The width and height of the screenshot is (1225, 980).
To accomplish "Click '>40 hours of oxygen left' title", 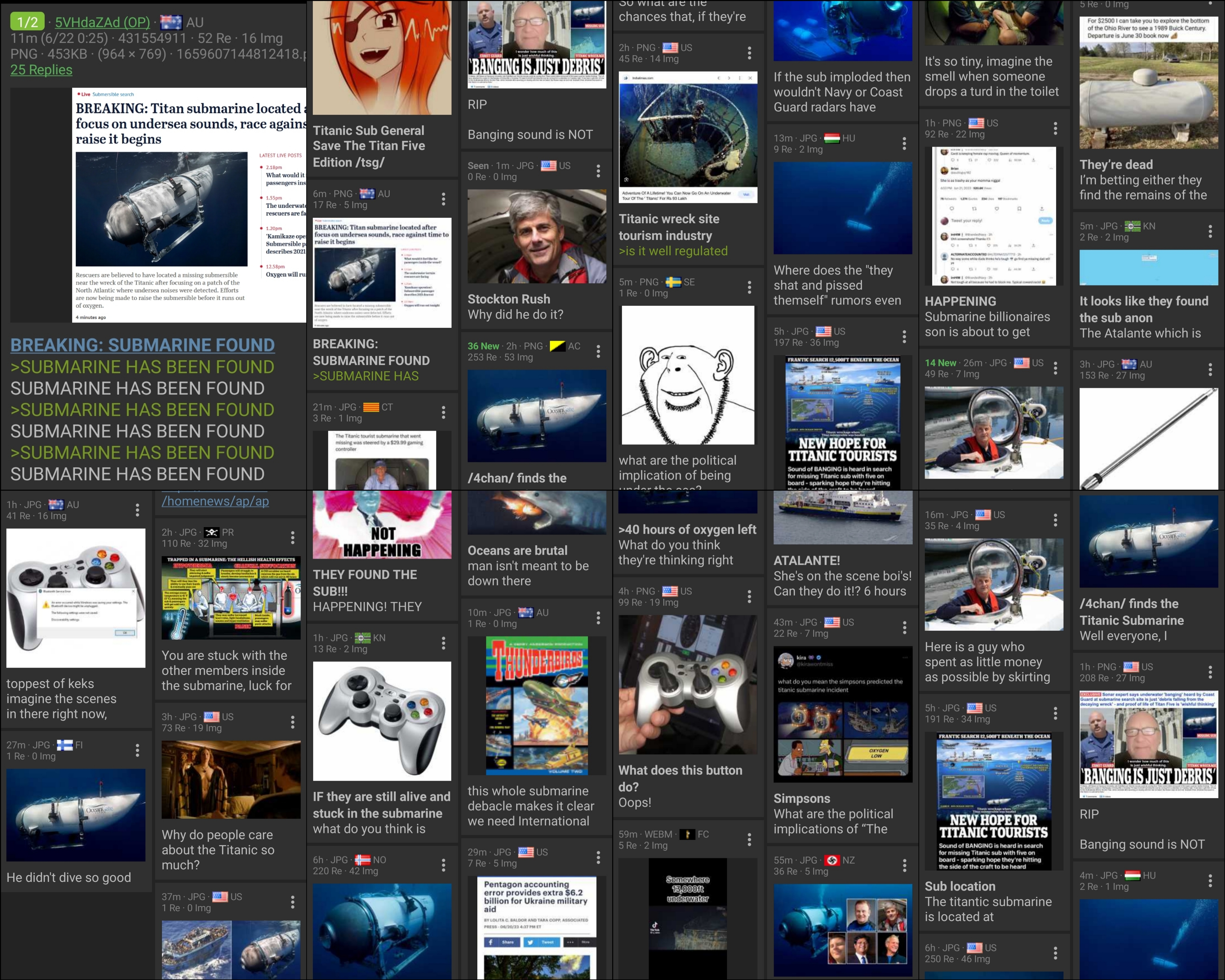I will [687, 529].
